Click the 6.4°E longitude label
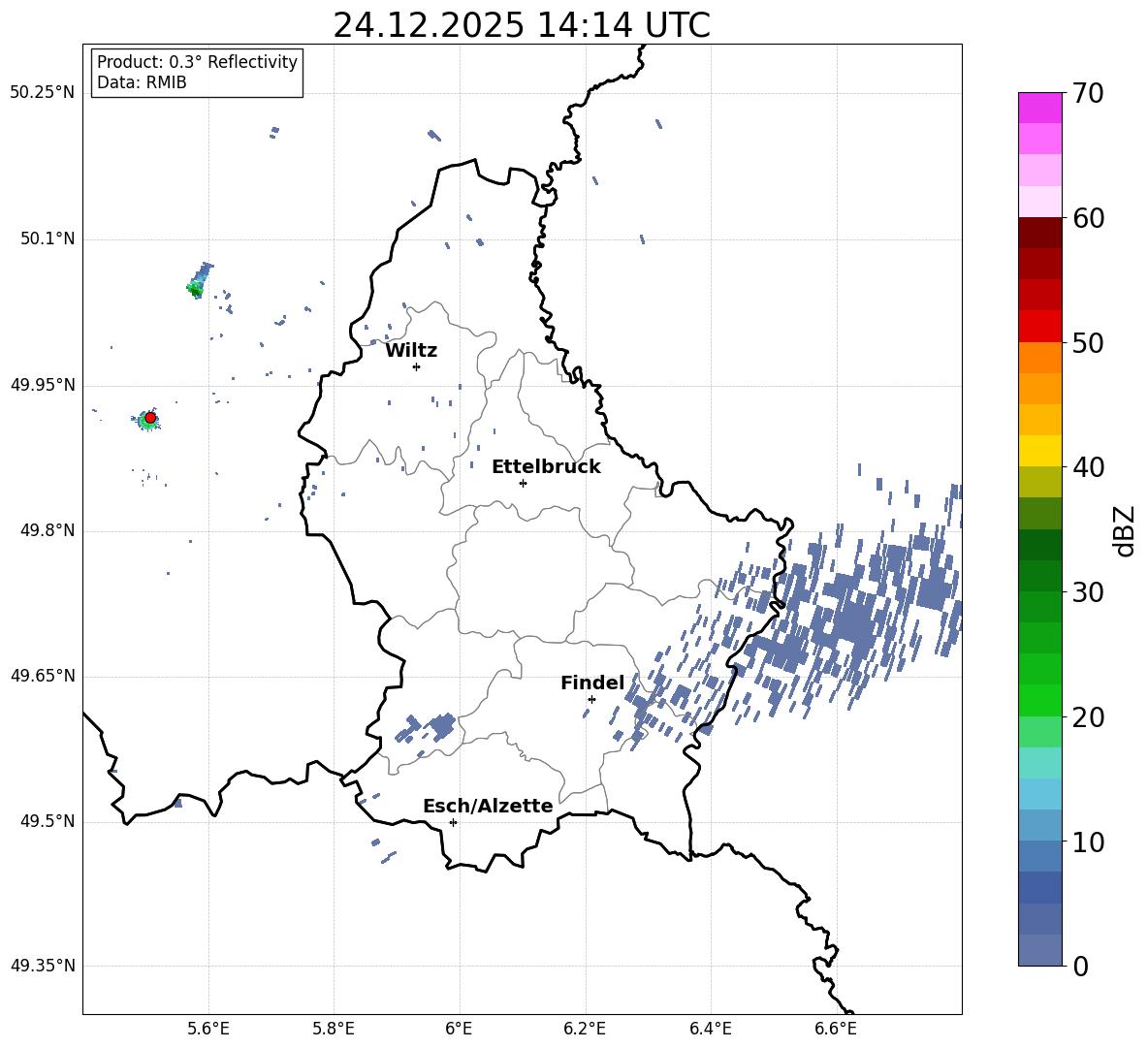 [710, 1029]
